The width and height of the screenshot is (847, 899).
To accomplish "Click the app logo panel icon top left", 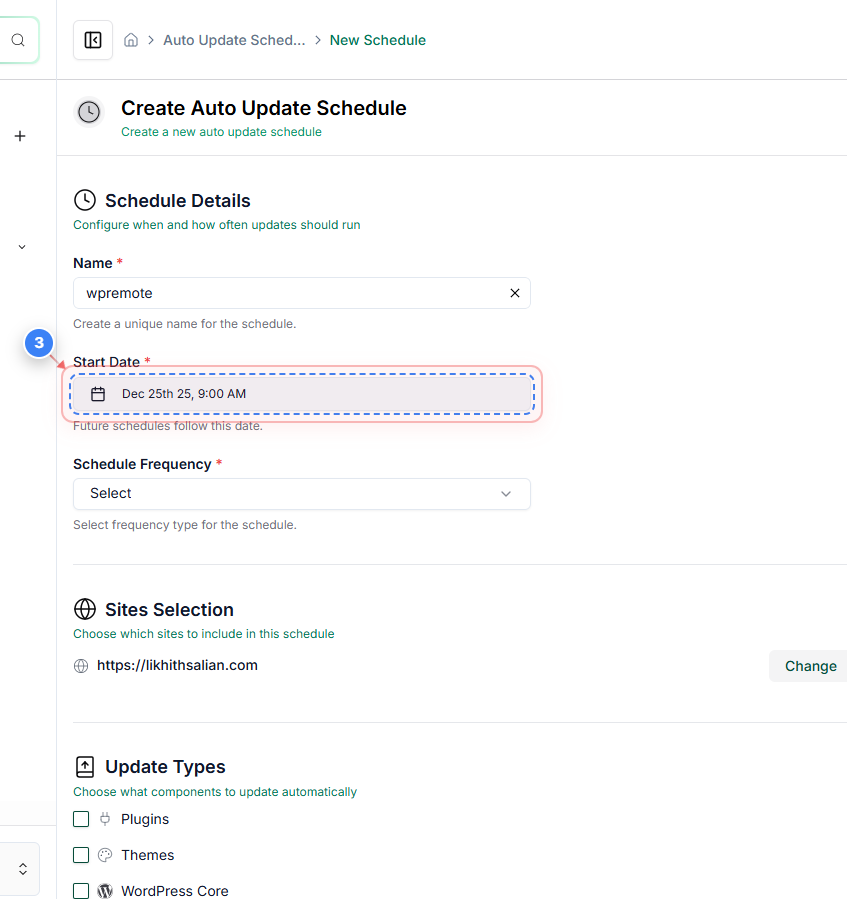I will coord(92,39).
